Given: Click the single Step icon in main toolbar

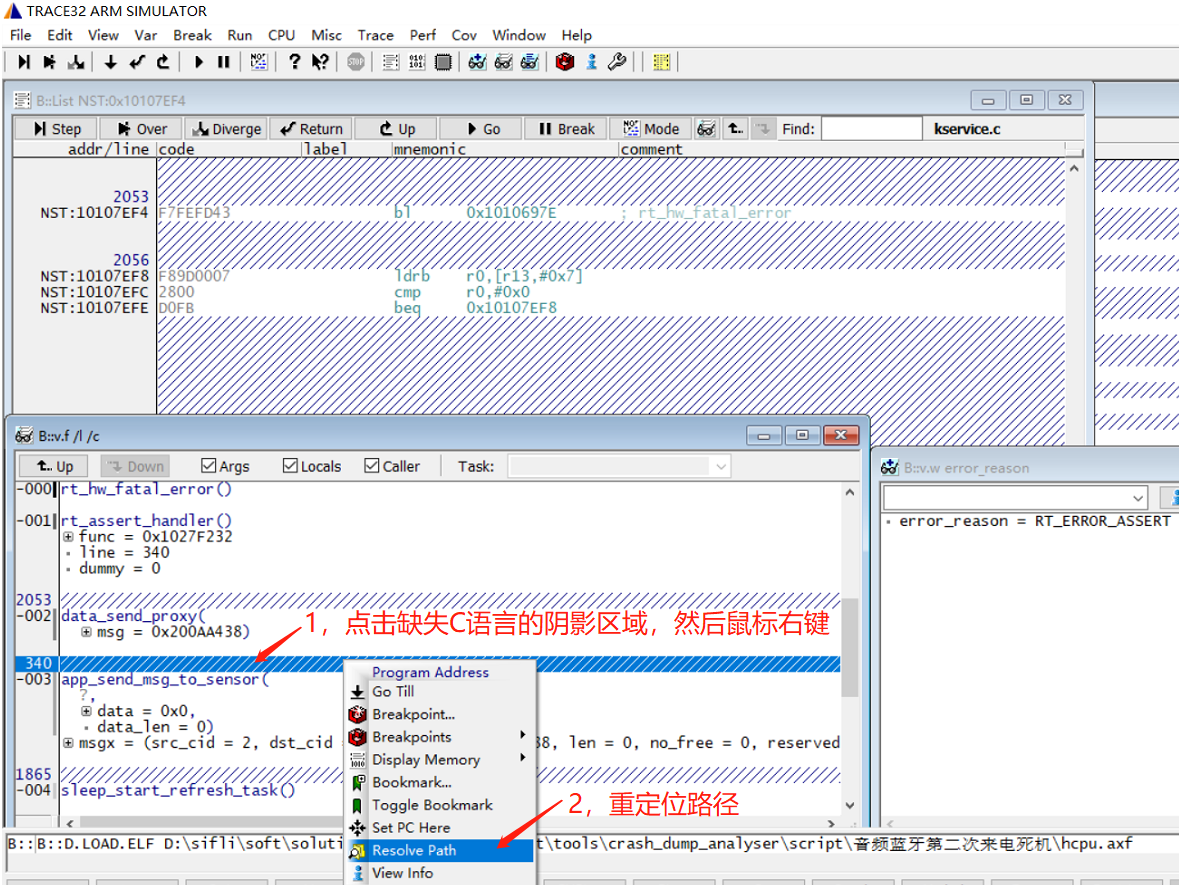Looking at the screenshot, I should point(24,62).
